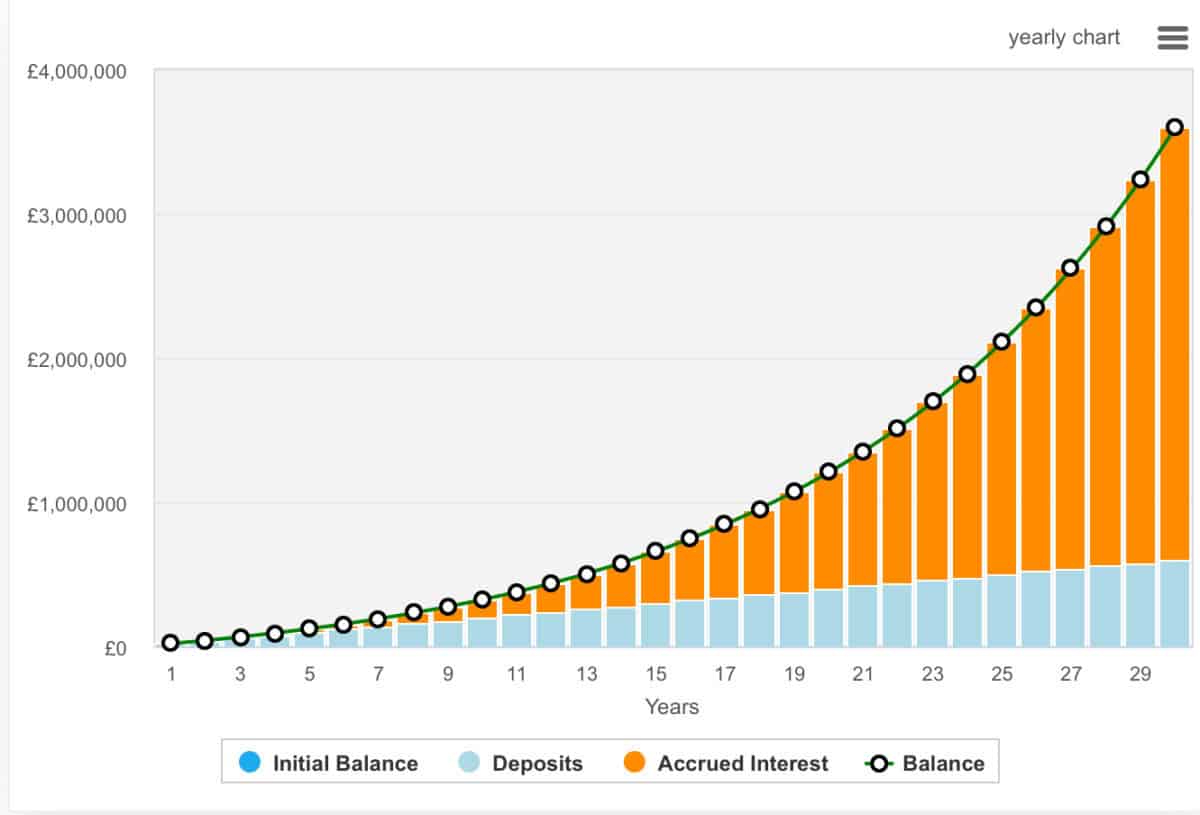Click the deposits bar for year 15
This screenshot has height=815, width=1200.
click(x=656, y=625)
